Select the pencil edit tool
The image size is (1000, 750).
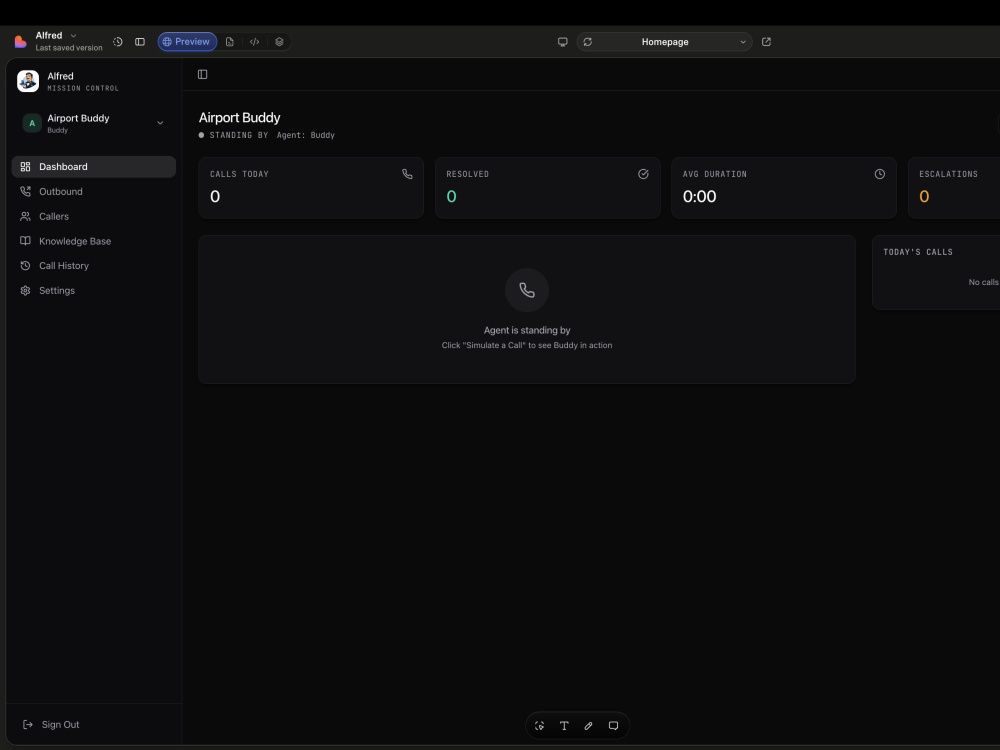[x=589, y=726]
